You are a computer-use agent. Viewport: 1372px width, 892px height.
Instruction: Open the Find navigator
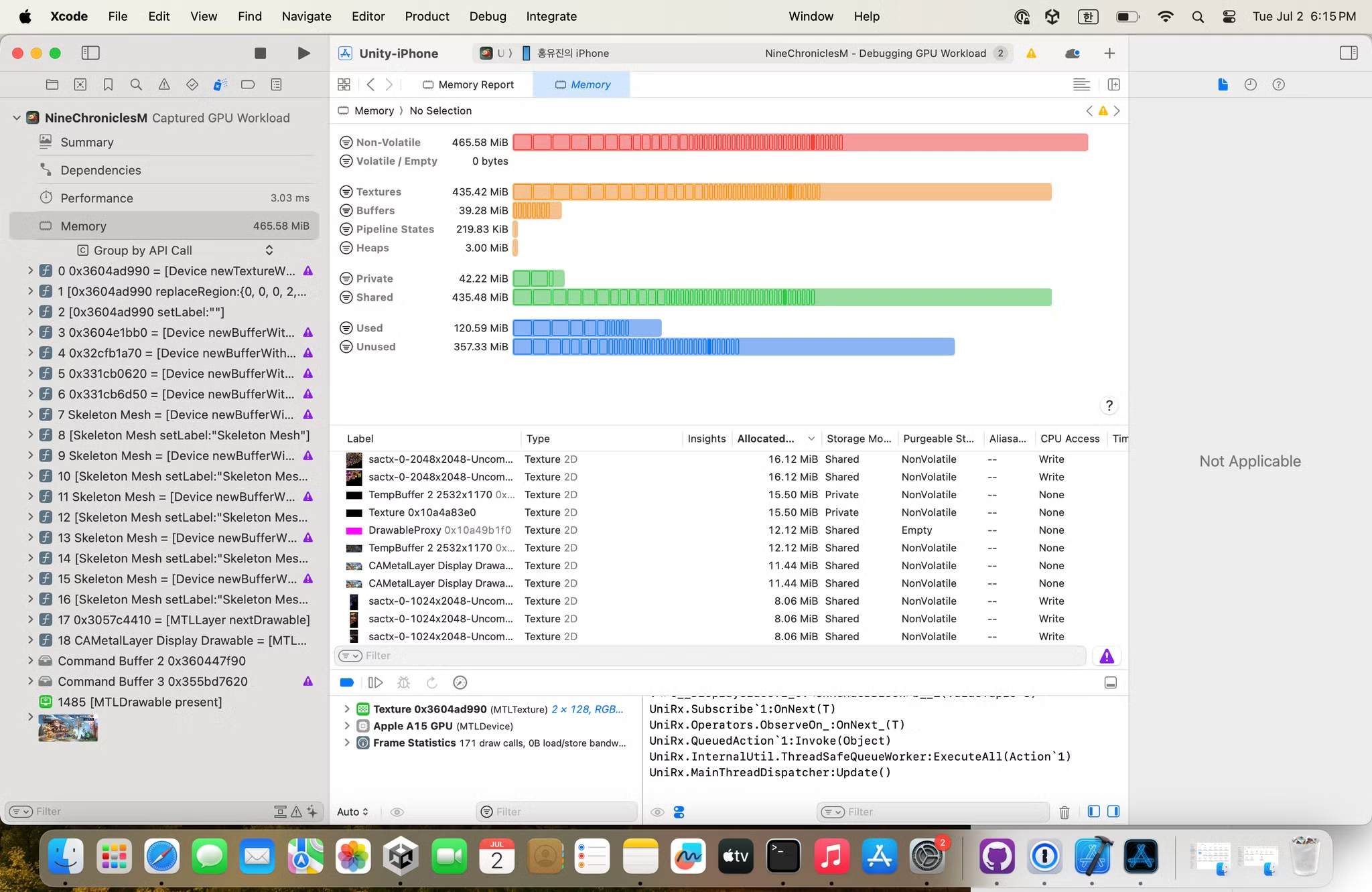click(136, 84)
